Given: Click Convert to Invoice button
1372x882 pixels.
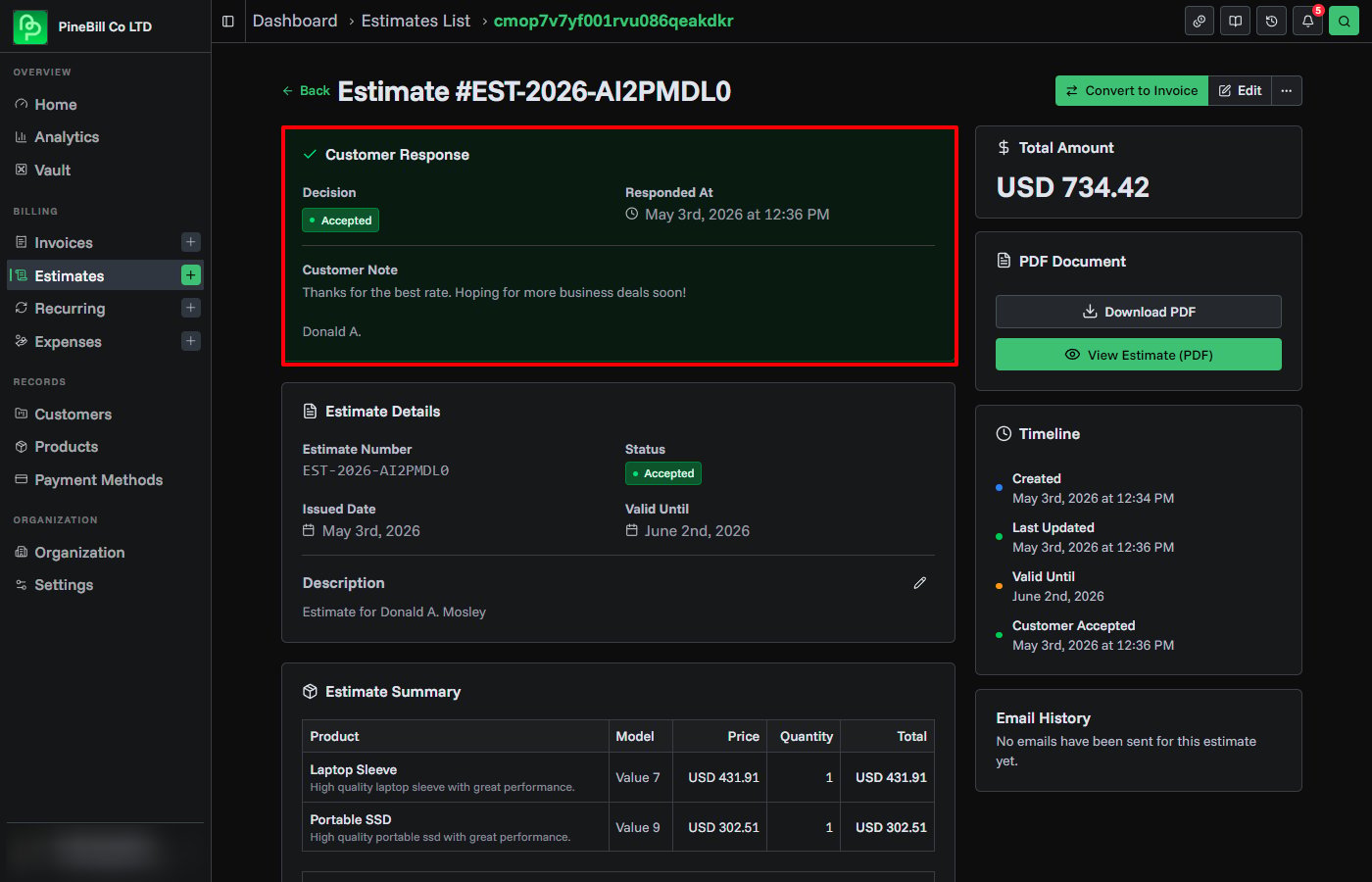Looking at the screenshot, I should [x=1132, y=91].
